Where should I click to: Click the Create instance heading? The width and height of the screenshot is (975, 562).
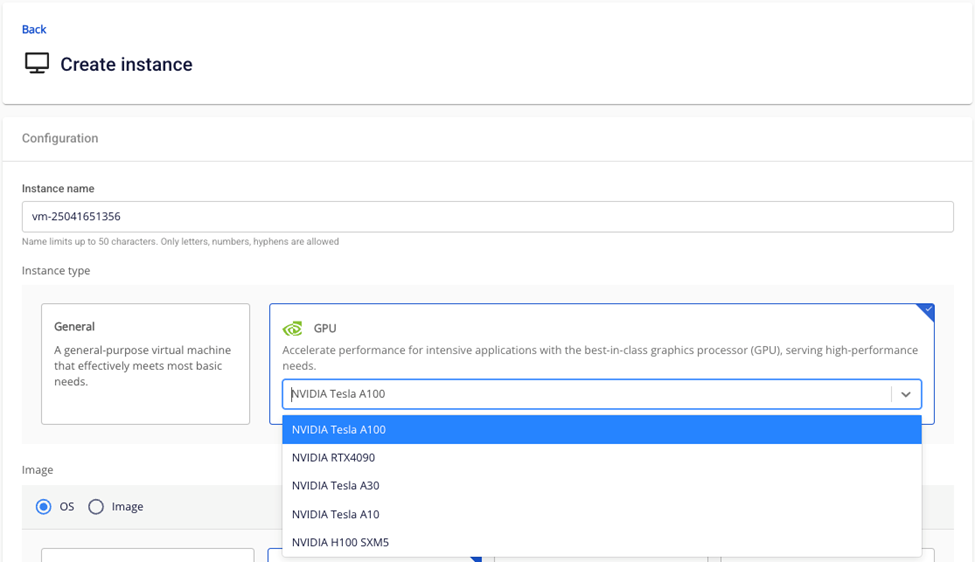pyautogui.click(x=126, y=64)
